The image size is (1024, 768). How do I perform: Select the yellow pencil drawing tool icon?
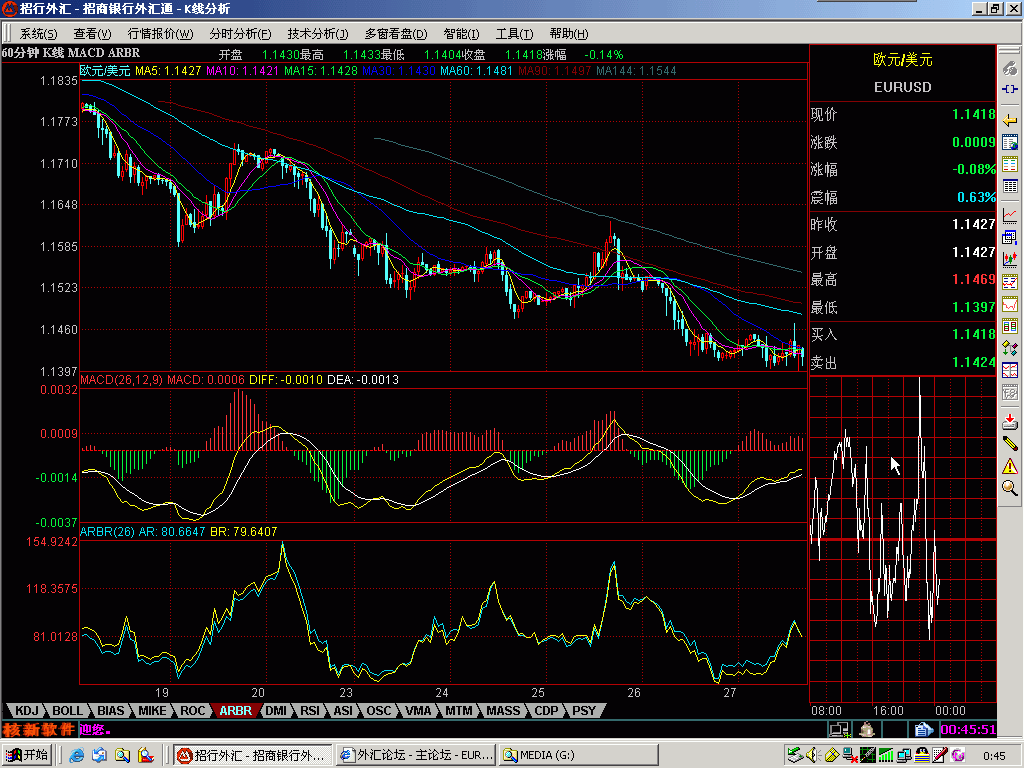(1010, 443)
